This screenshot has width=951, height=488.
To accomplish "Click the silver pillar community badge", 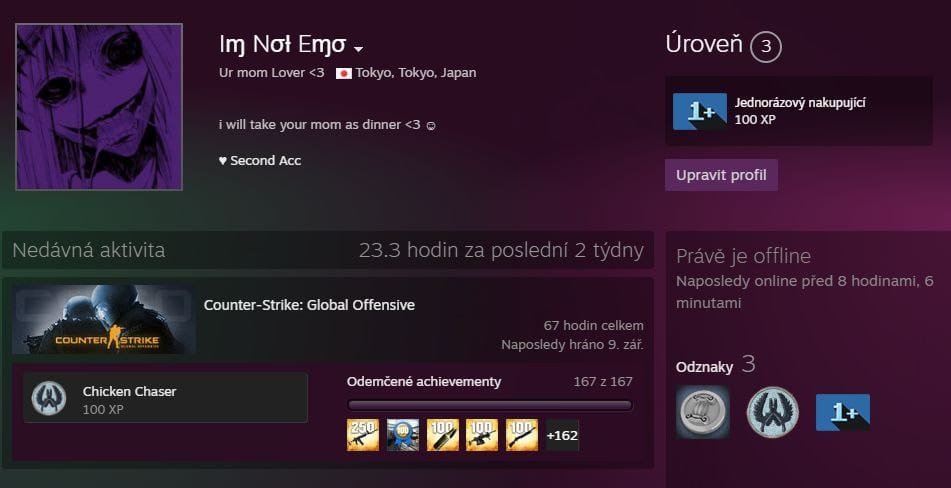I will (703, 412).
